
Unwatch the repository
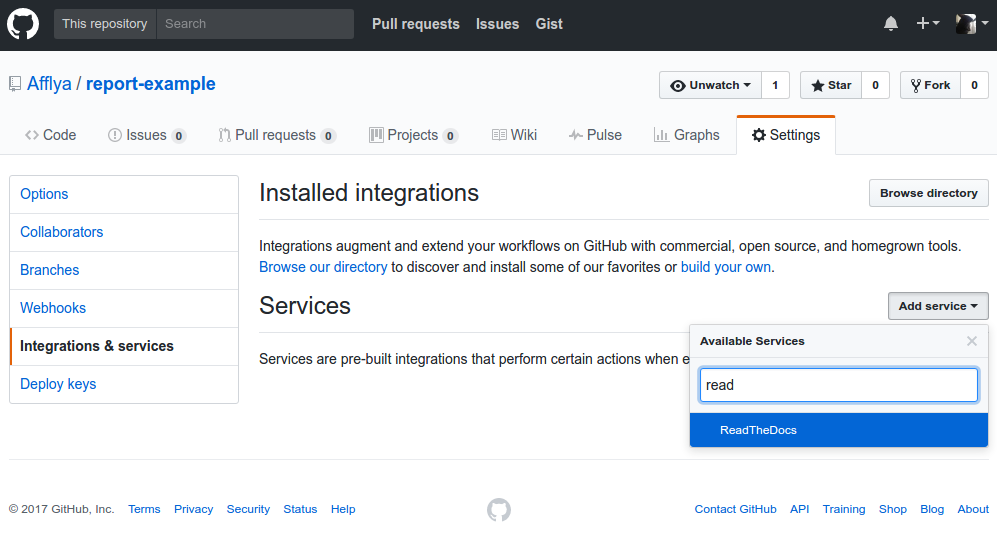(710, 85)
